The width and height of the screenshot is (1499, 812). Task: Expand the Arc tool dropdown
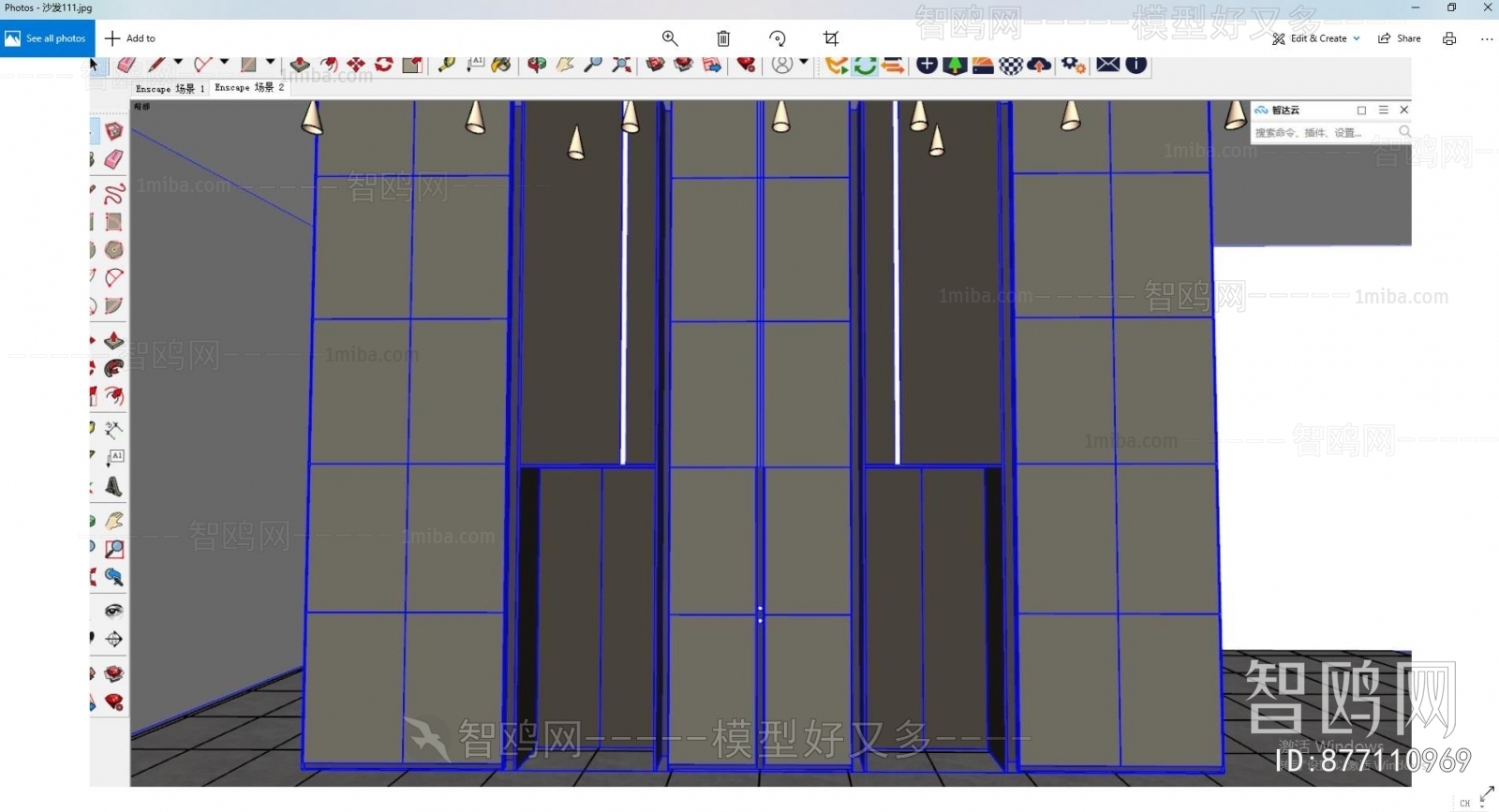[224, 63]
